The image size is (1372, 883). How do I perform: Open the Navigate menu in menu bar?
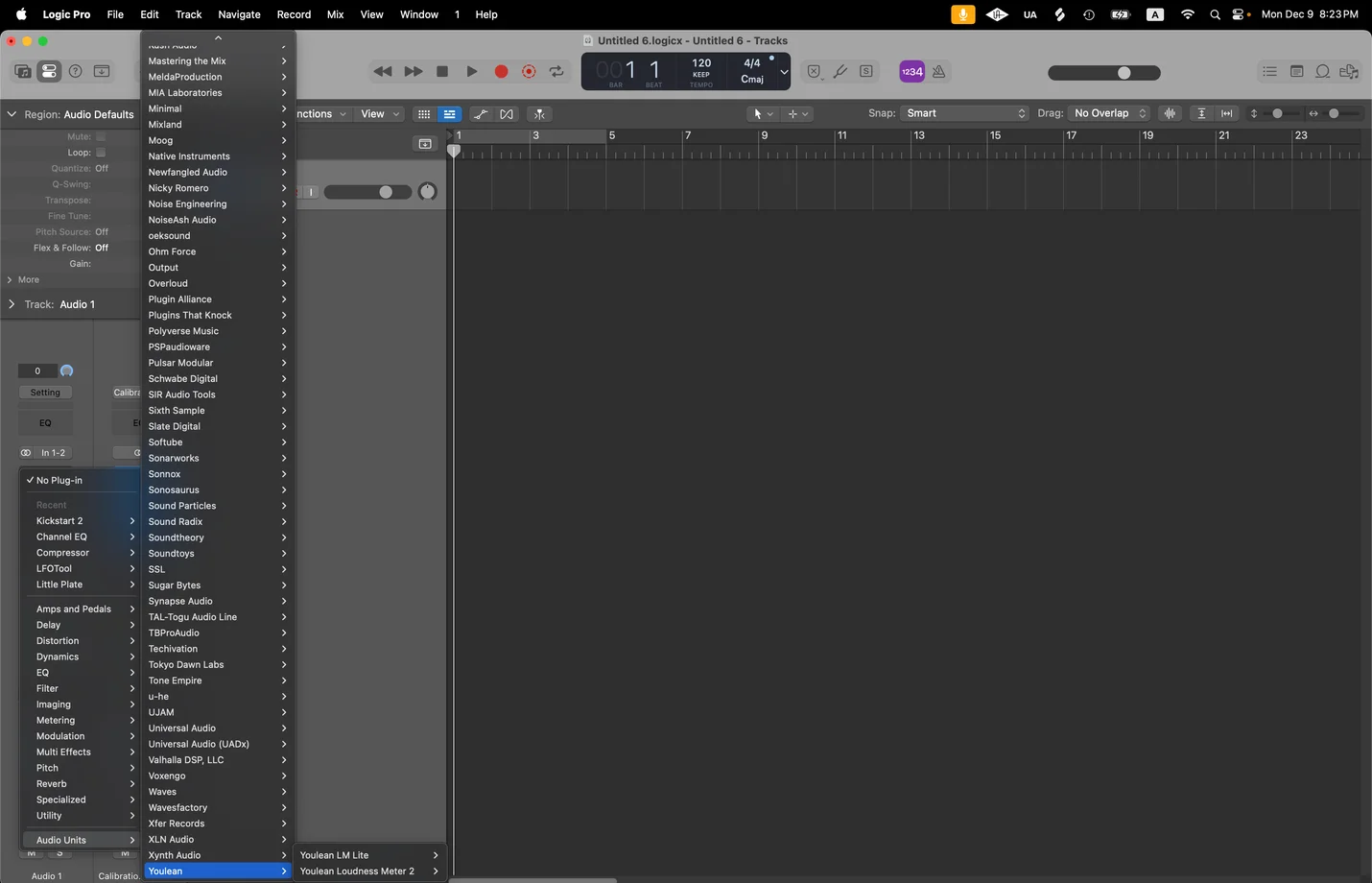tap(239, 14)
